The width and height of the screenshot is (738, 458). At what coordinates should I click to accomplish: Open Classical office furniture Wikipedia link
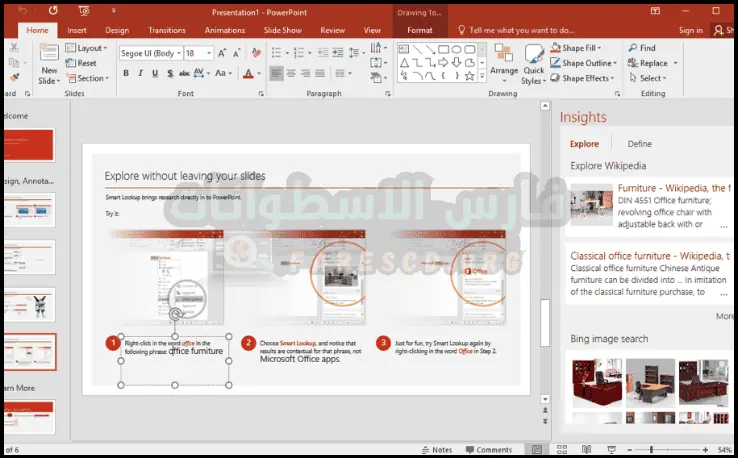pyautogui.click(x=650, y=256)
